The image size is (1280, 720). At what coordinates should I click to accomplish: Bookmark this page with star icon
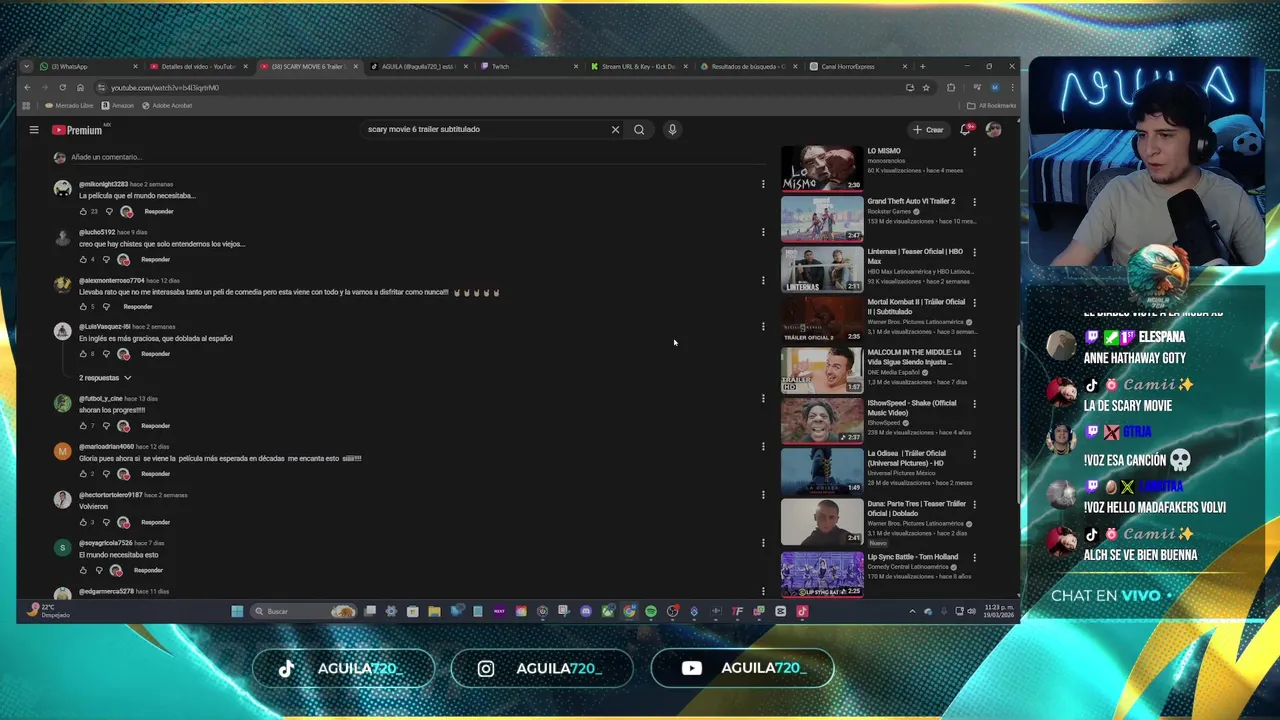coord(926,88)
